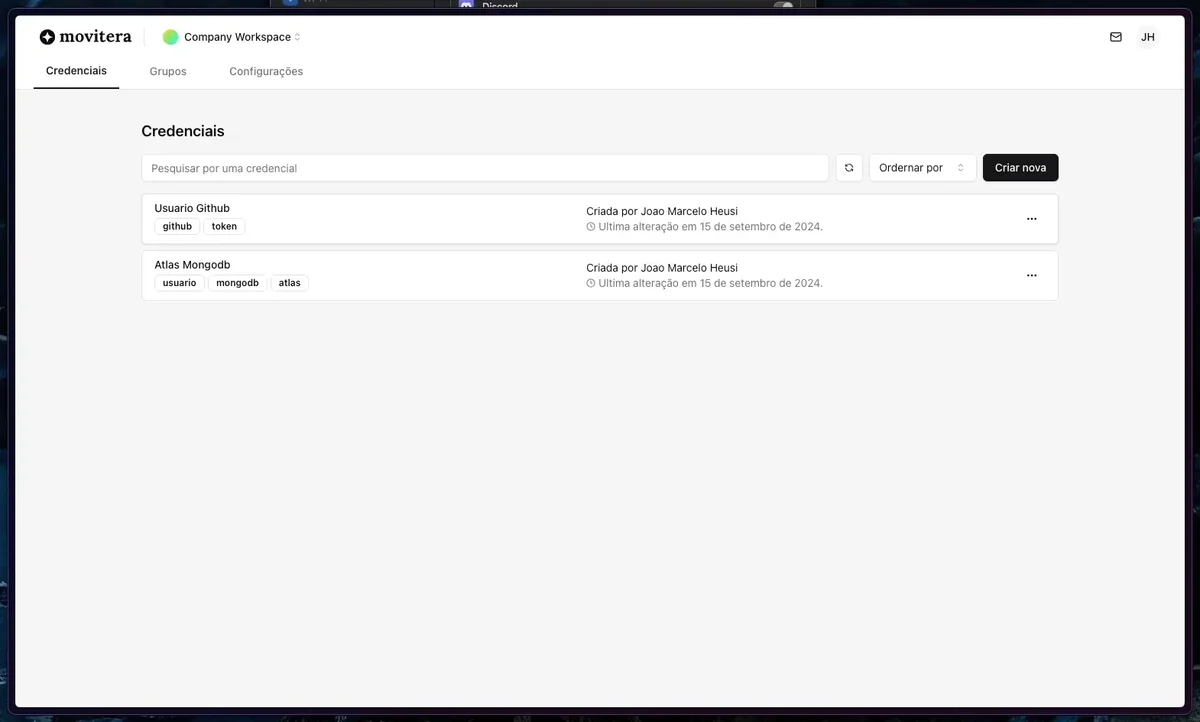Image resolution: width=1200 pixels, height=722 pixels.
Task: Refresh the credentials list
Action: point(849,167)
